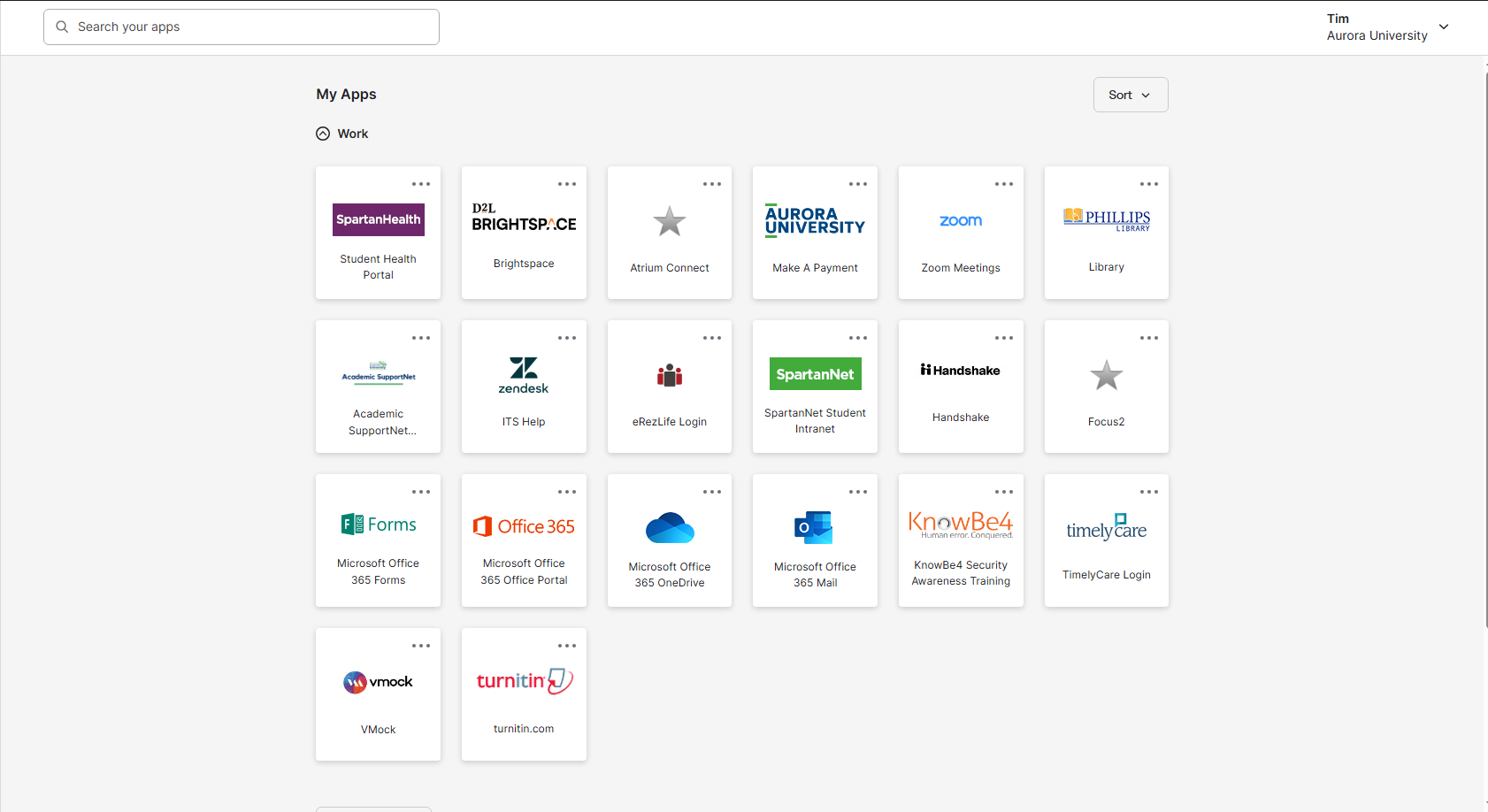The height and width of the screenshot is (812, 1488).
Task: Open the green SpartanNet logo
Action: pos(815,374)
